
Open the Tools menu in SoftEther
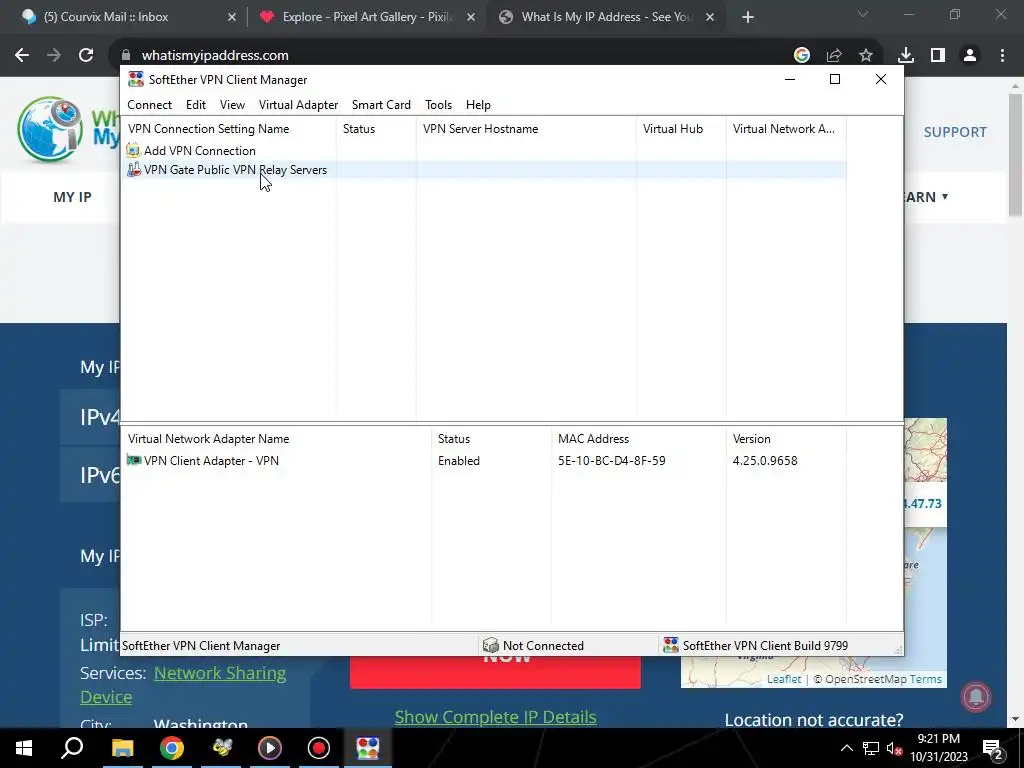438,105
